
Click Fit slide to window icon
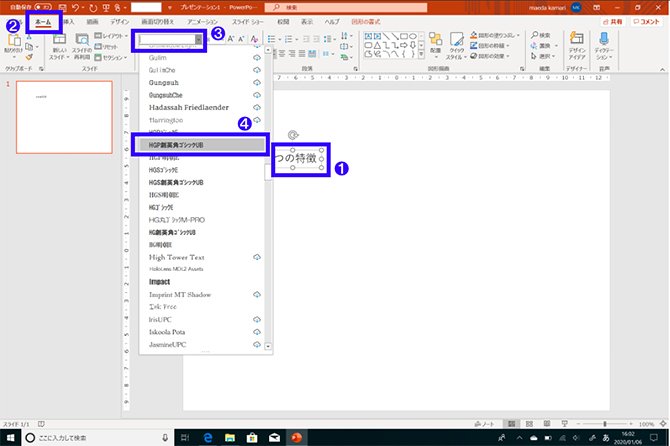[663, 424]
